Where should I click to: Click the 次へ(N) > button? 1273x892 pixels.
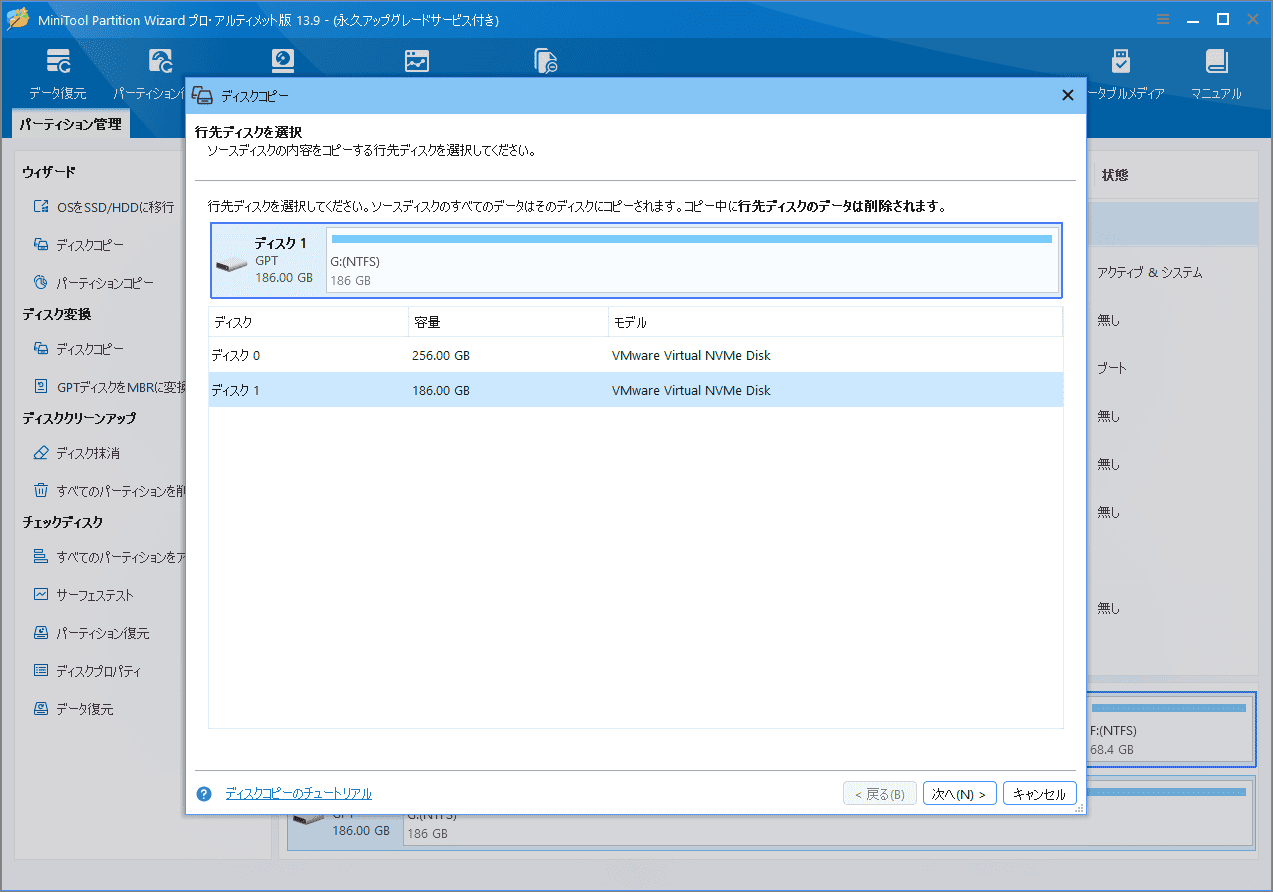coord(959,794)
